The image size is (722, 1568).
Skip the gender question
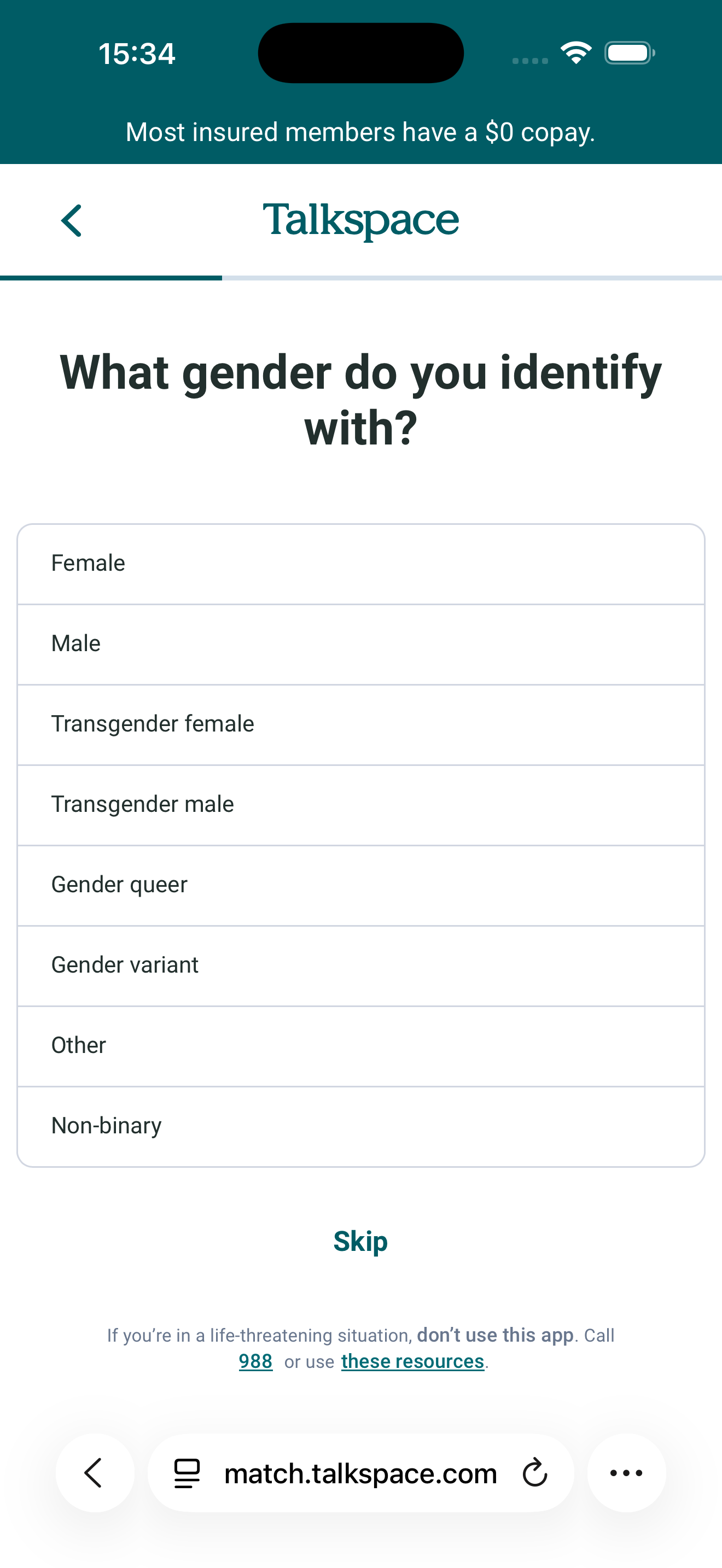[360, 1241]
